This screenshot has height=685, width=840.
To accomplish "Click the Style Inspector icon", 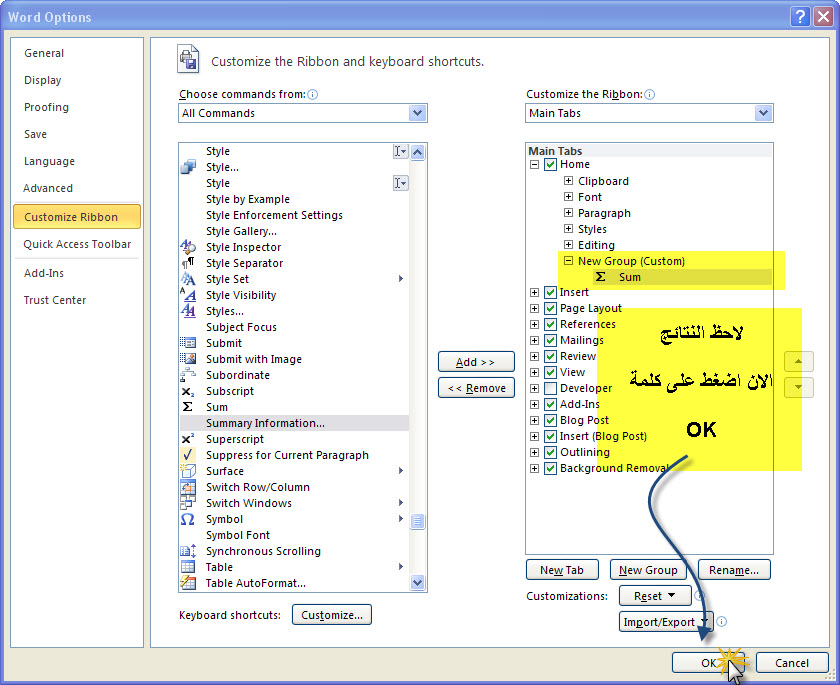I will 188,247.
